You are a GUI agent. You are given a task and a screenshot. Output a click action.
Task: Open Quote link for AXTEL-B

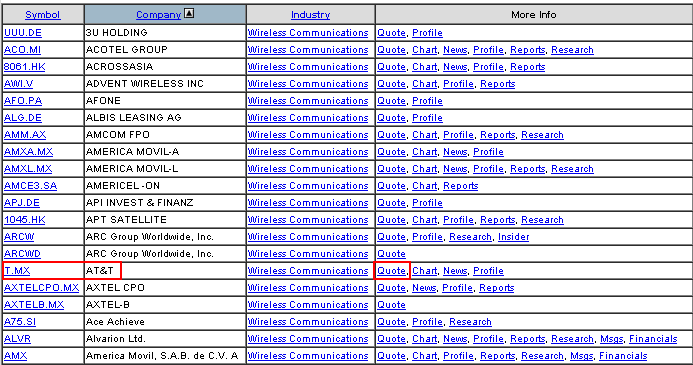pyautogui.click(x=391, y=305)
